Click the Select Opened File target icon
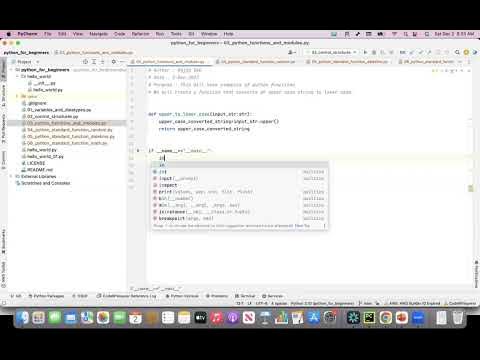The height and width of the screenshot is (360, 480). pos(85,62)
